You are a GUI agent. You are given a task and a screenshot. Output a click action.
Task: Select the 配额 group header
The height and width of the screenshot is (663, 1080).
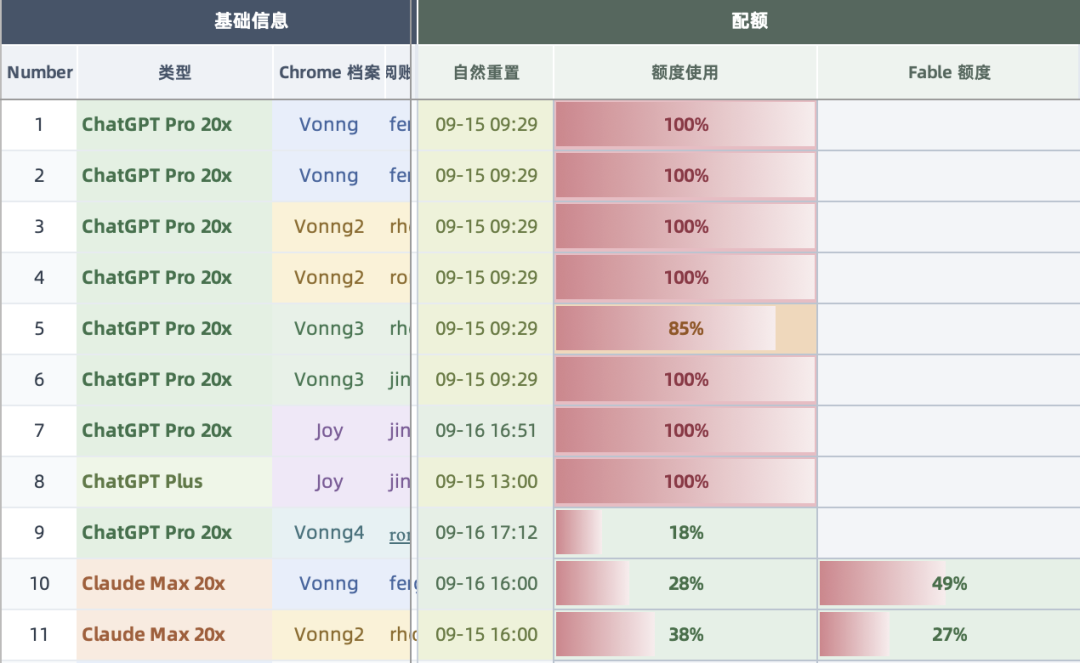pyautogui.click(x=749, y=21)
